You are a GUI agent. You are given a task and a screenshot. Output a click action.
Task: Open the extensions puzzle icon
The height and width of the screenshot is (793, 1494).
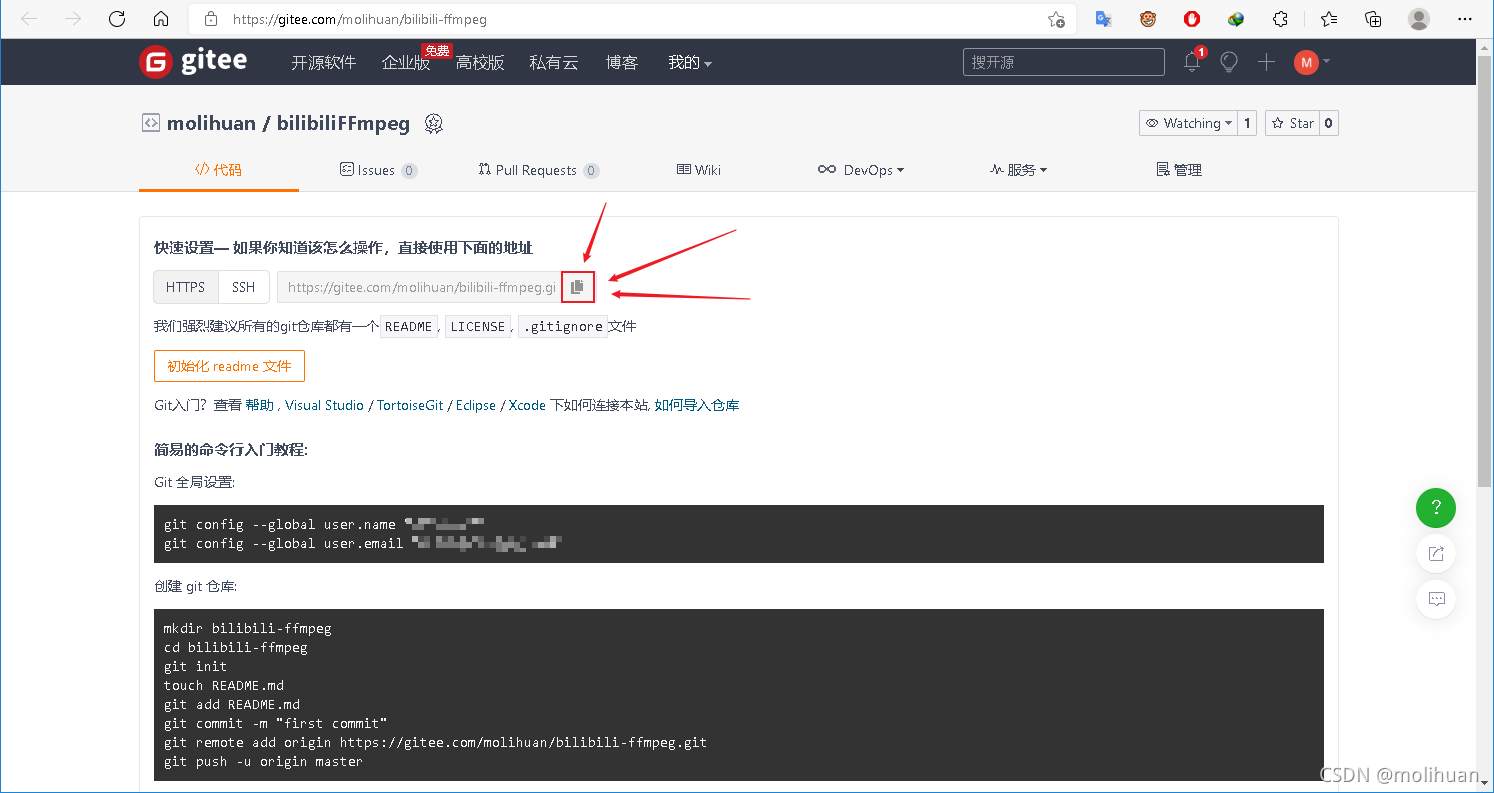coord(1280,19)
